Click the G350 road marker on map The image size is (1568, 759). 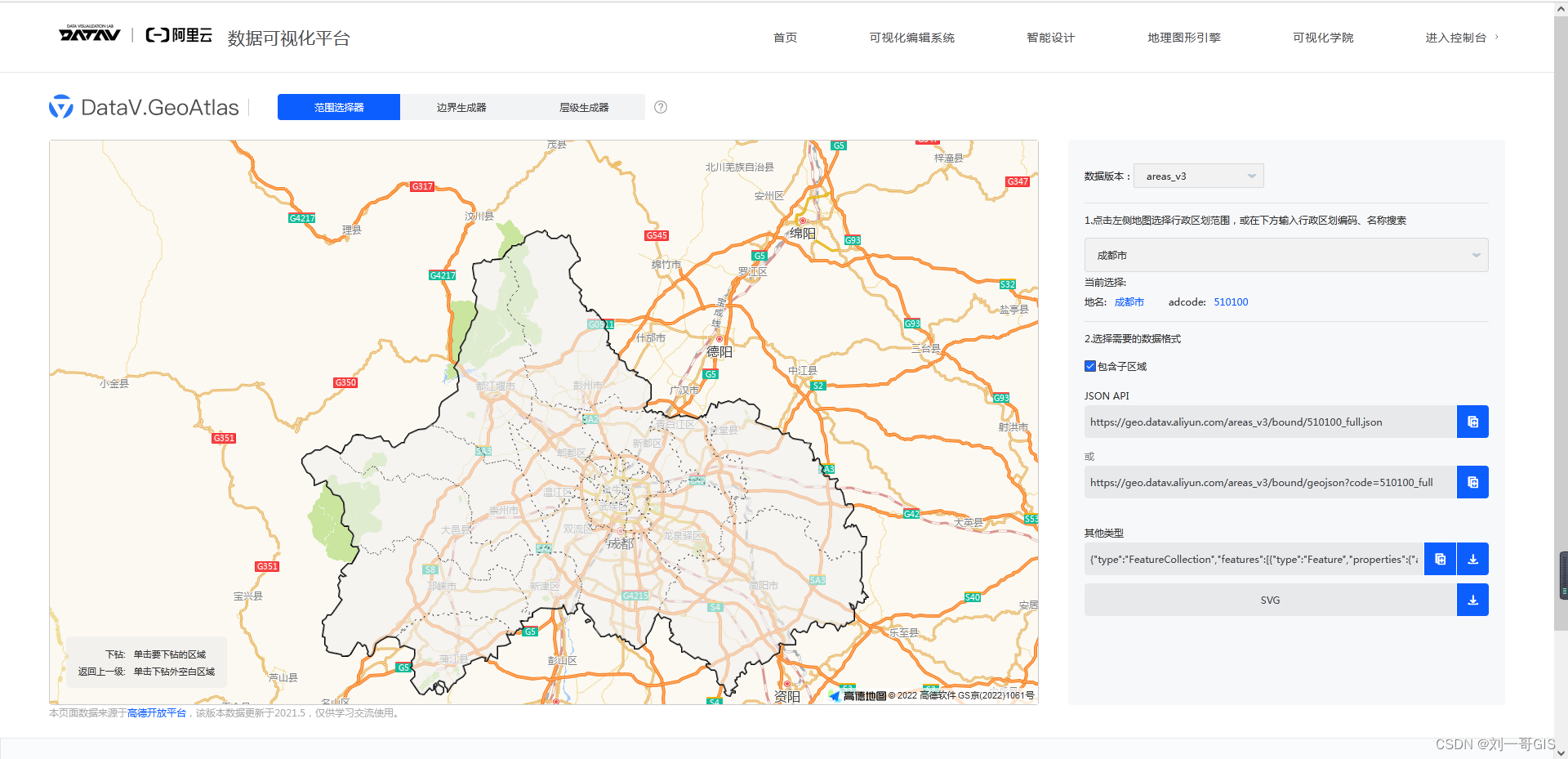pyautogui.click(x=345, y=382)
